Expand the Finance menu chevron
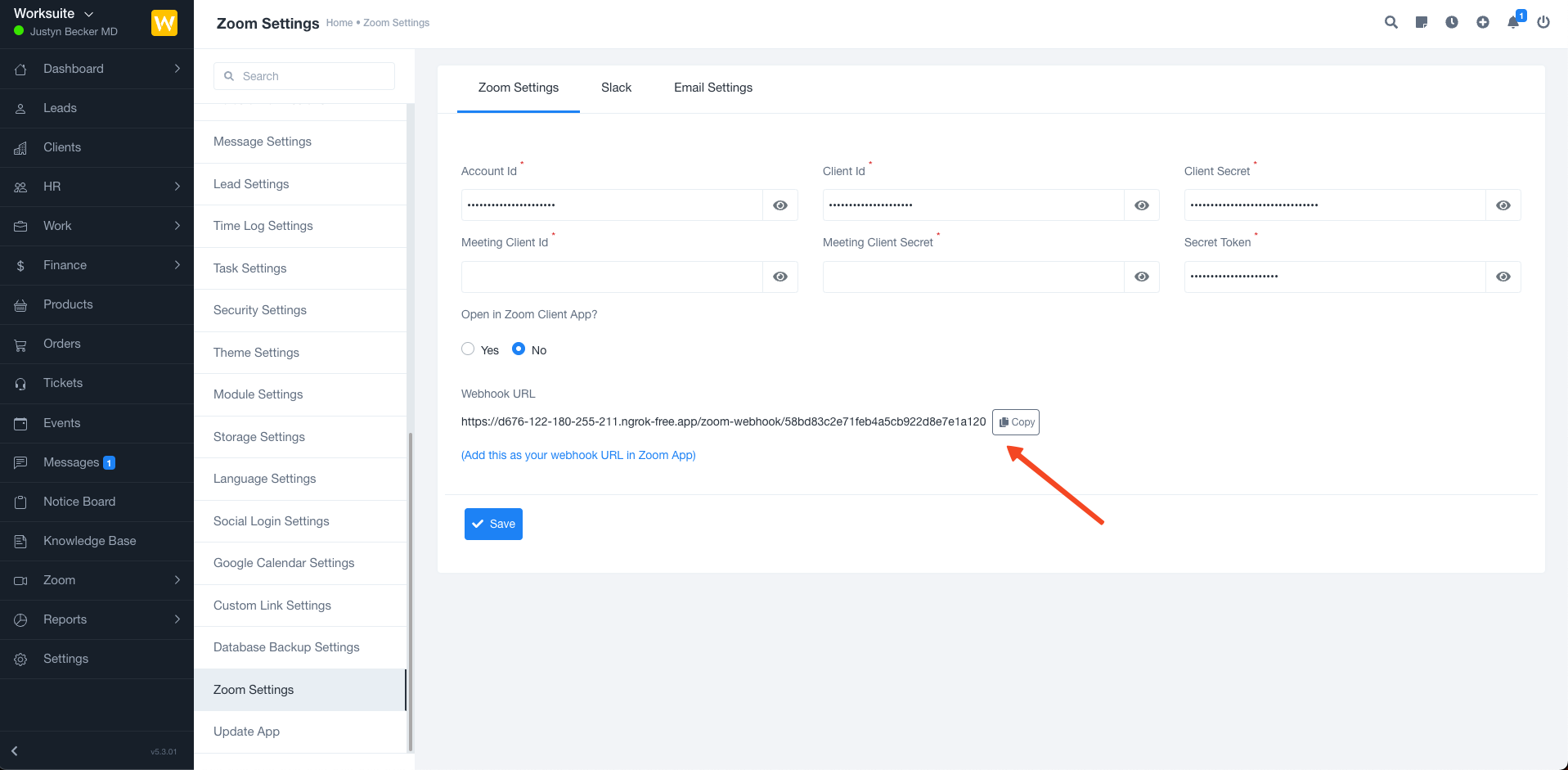This screenshot has width=1568, height=770. tap(177, 265)
